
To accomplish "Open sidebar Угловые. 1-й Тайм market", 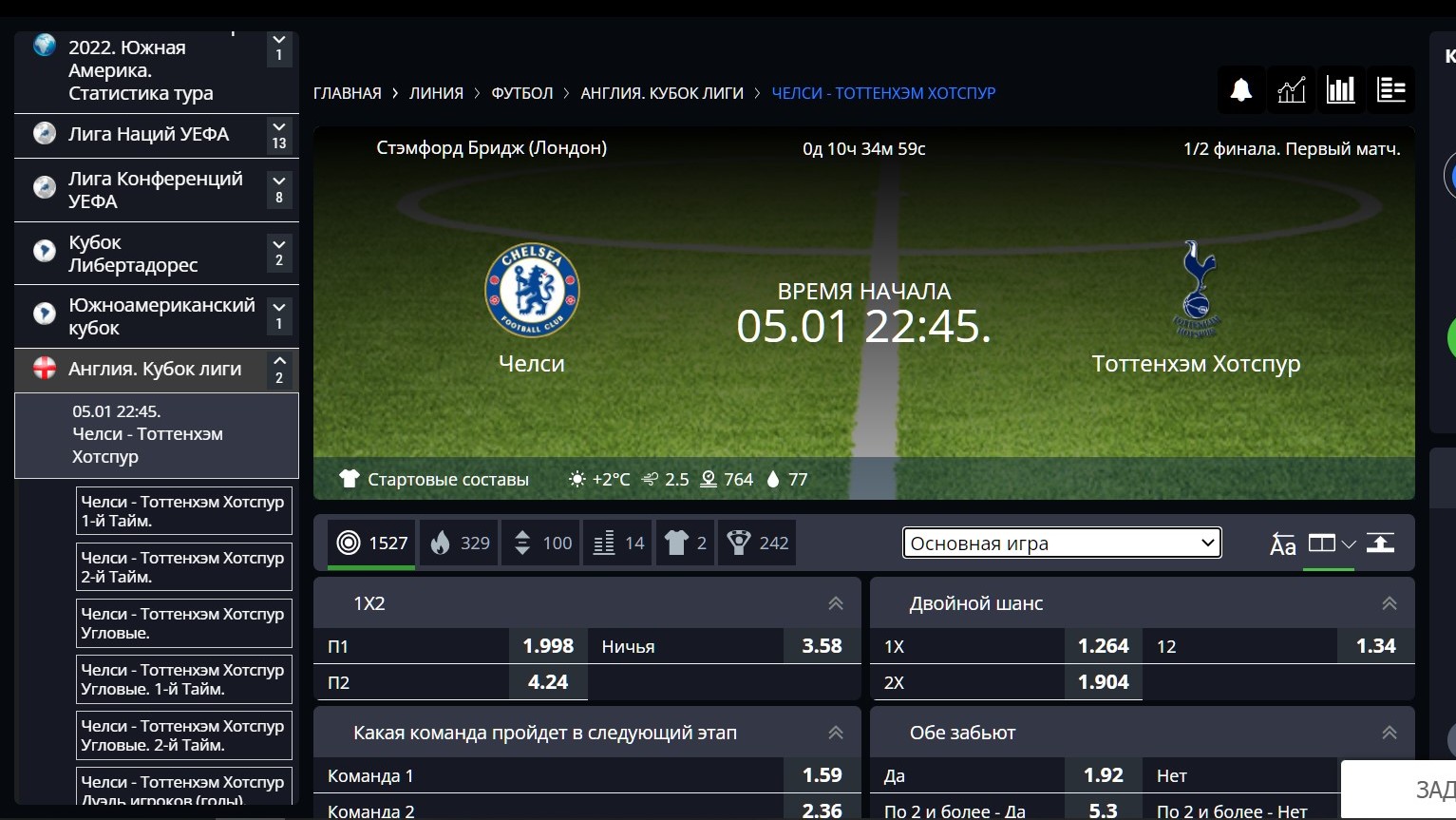I will pos(184,679).
